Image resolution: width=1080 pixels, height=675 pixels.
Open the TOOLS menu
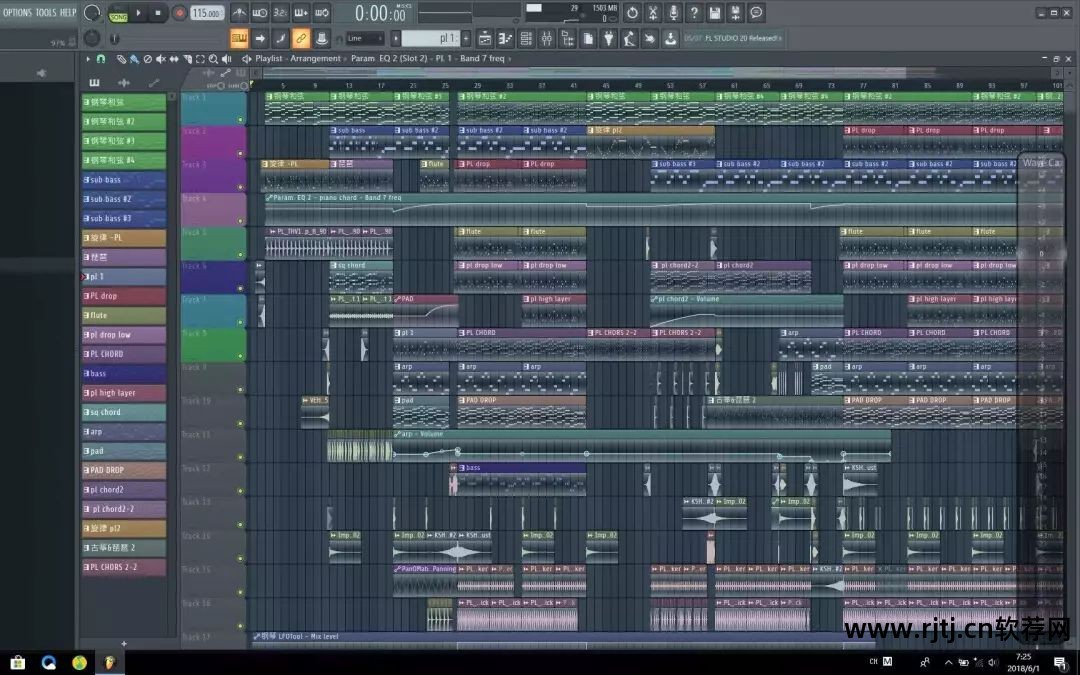46,12
